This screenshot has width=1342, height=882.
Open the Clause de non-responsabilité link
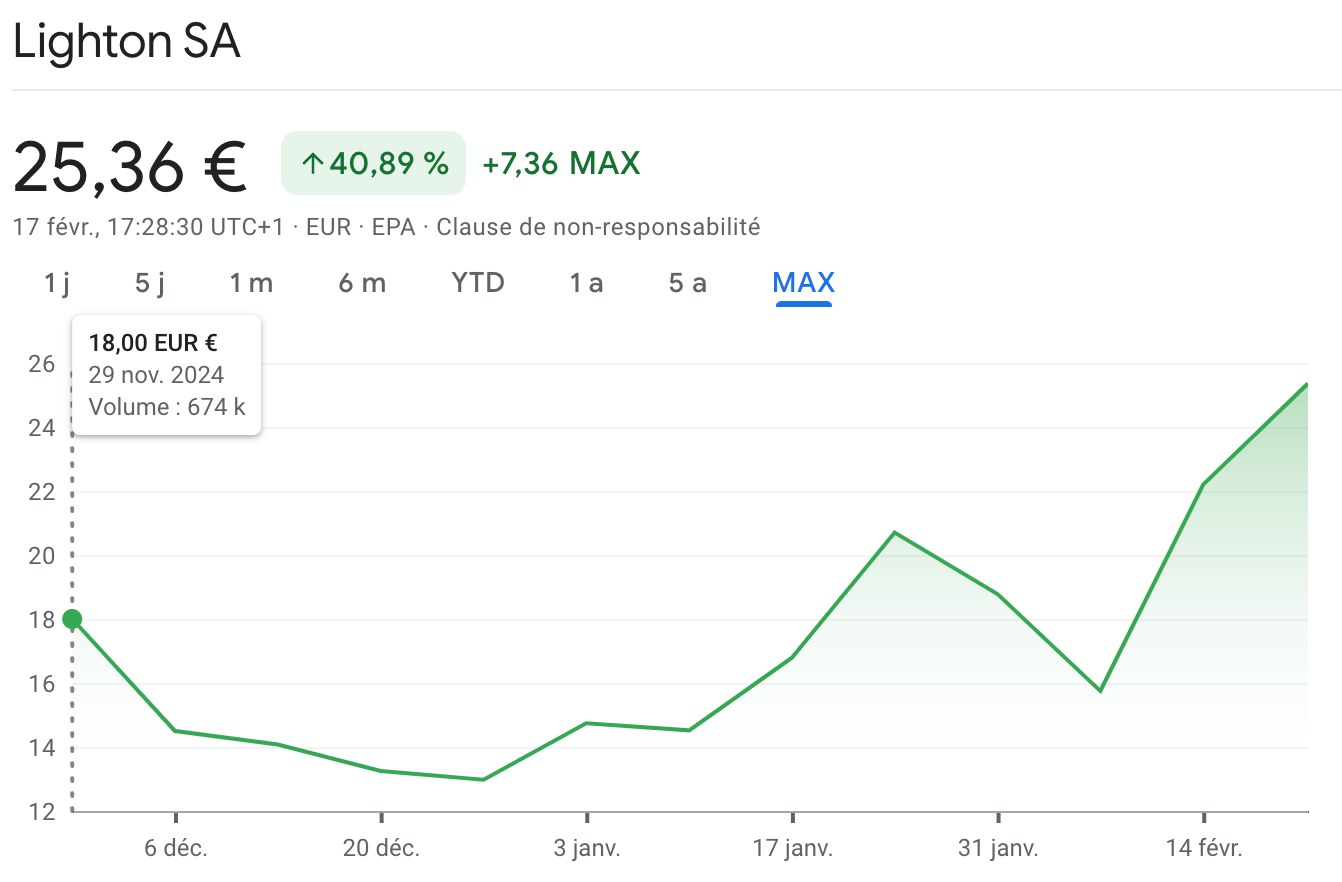(x=598, y=227)
